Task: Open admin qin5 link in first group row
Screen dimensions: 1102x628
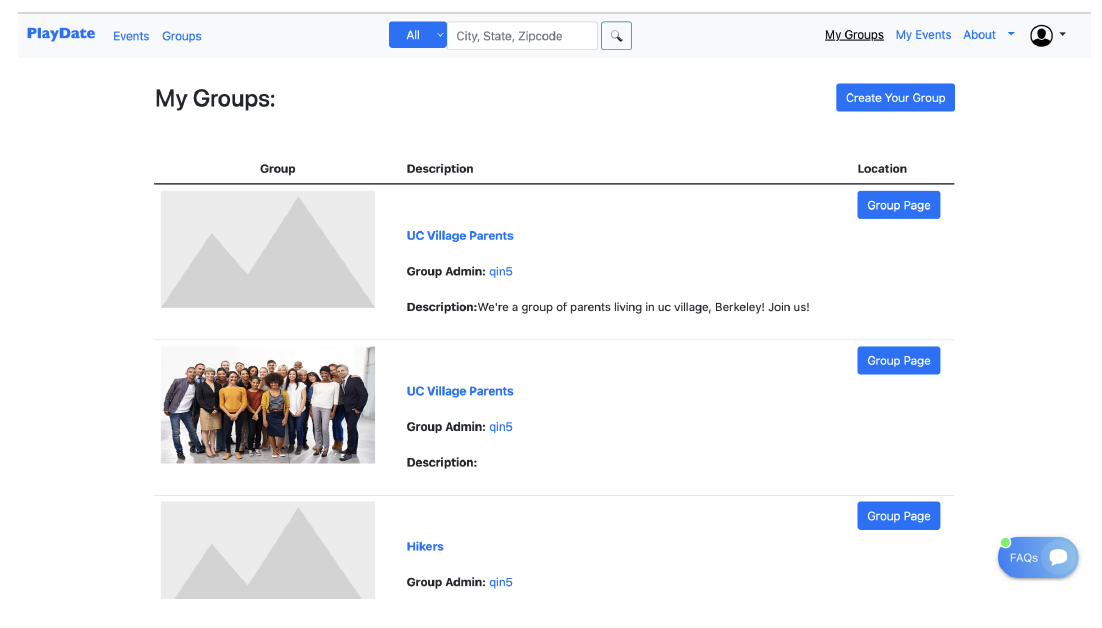Action: [500, 272]
